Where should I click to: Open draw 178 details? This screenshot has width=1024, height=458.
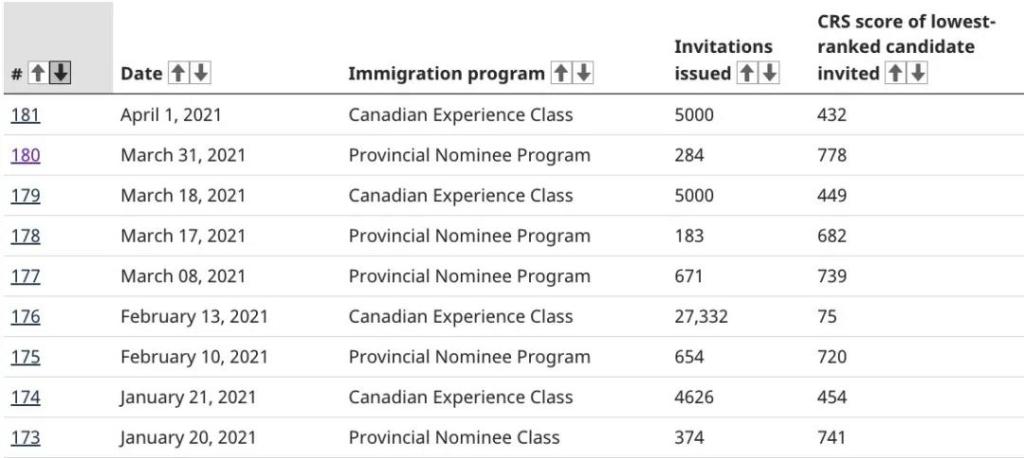[x=25, y=236]
